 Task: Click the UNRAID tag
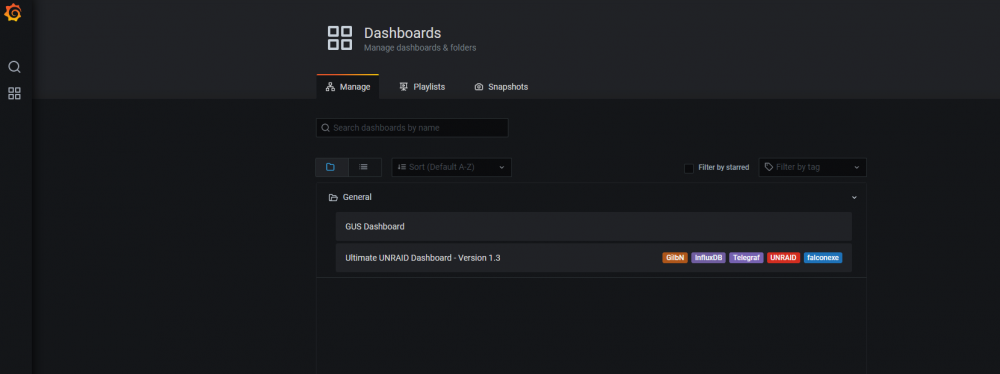coord(783,258)
